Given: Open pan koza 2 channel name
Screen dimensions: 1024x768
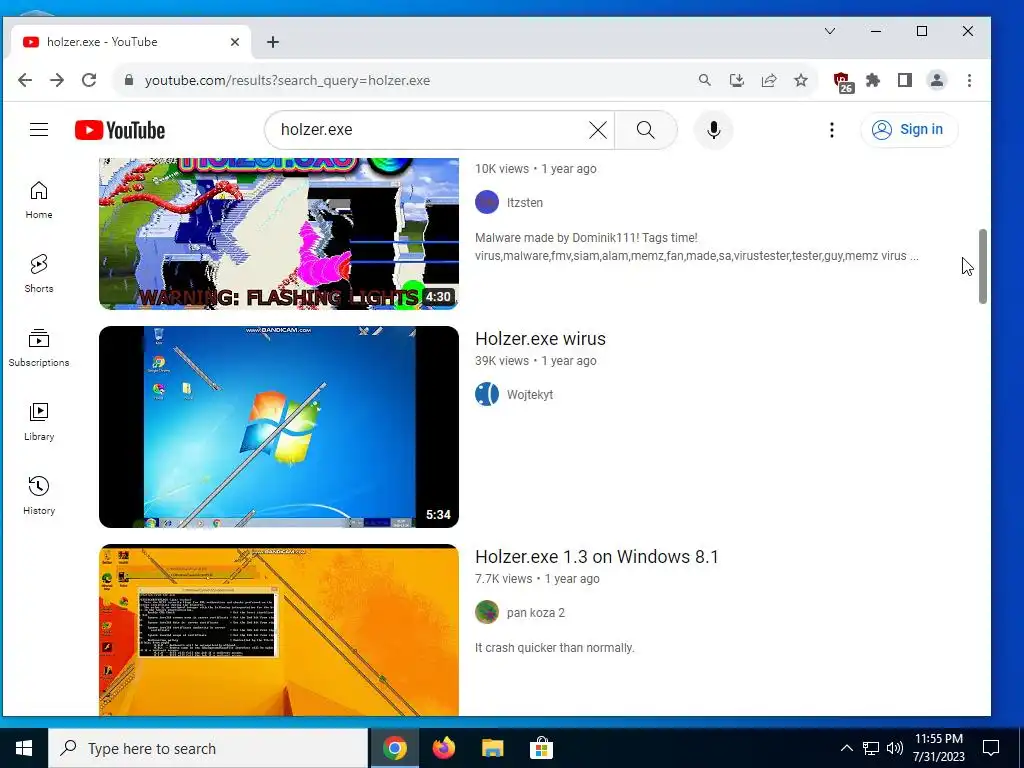Looking at the screenshot, I should point(536,613).
